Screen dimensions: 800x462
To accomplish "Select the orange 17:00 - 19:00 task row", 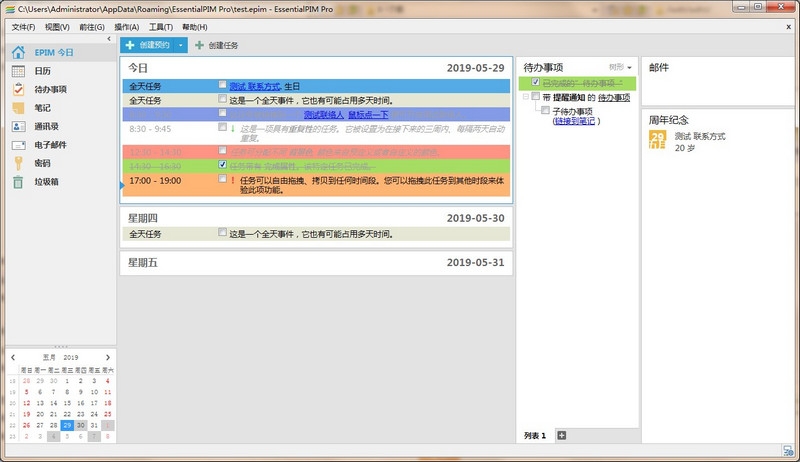I will (316, 185).
